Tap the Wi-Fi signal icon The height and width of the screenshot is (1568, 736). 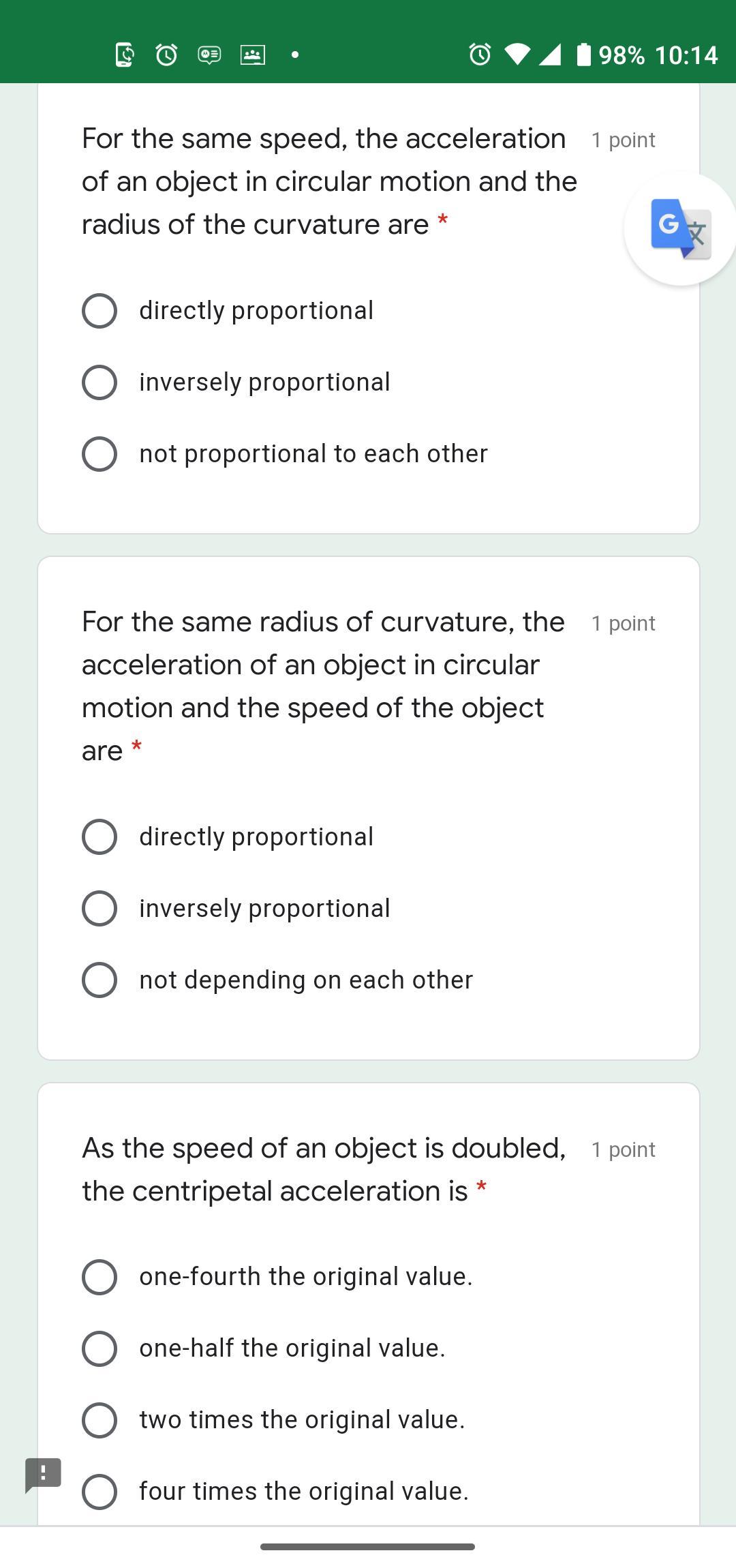(x=518, y=55)
